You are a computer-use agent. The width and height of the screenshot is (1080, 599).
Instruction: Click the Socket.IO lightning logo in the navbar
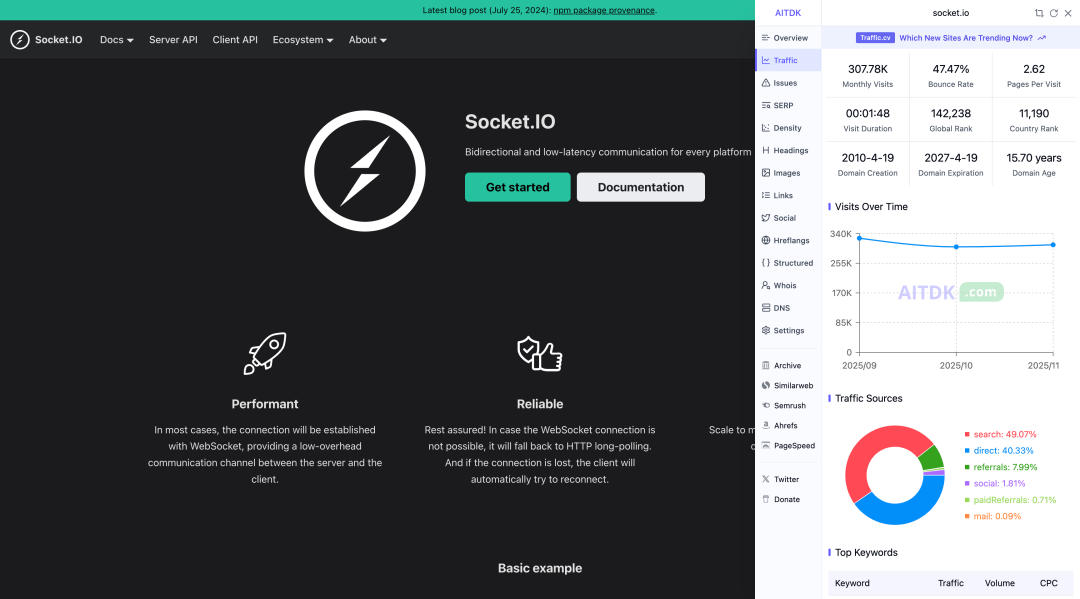click(20, 40)
